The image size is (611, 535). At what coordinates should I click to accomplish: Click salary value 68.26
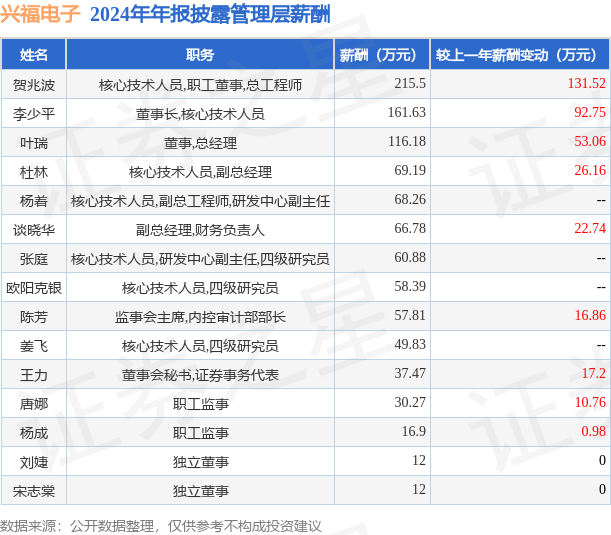(410, 200)
